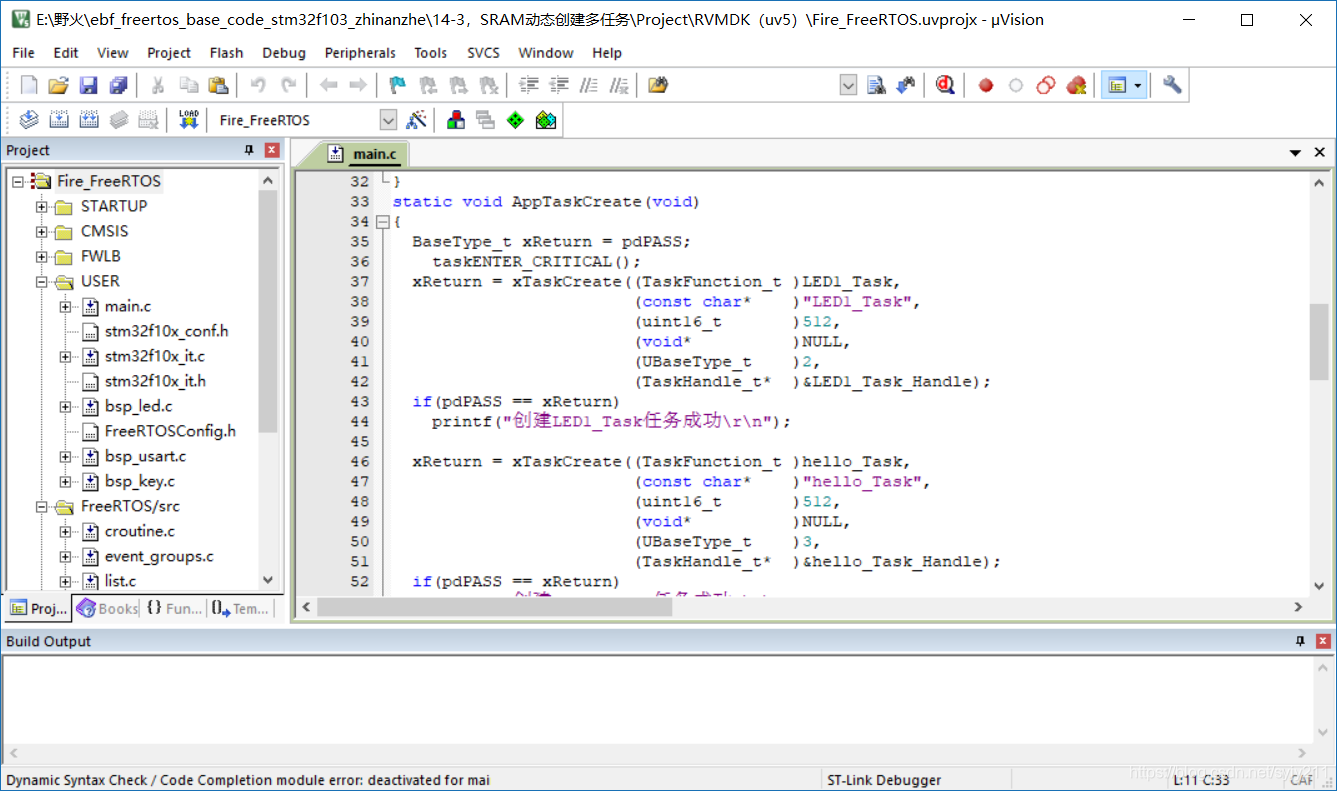Click the Open file folder icon
This screenshot has width=1337, height=791.
(x=59, y=86)
